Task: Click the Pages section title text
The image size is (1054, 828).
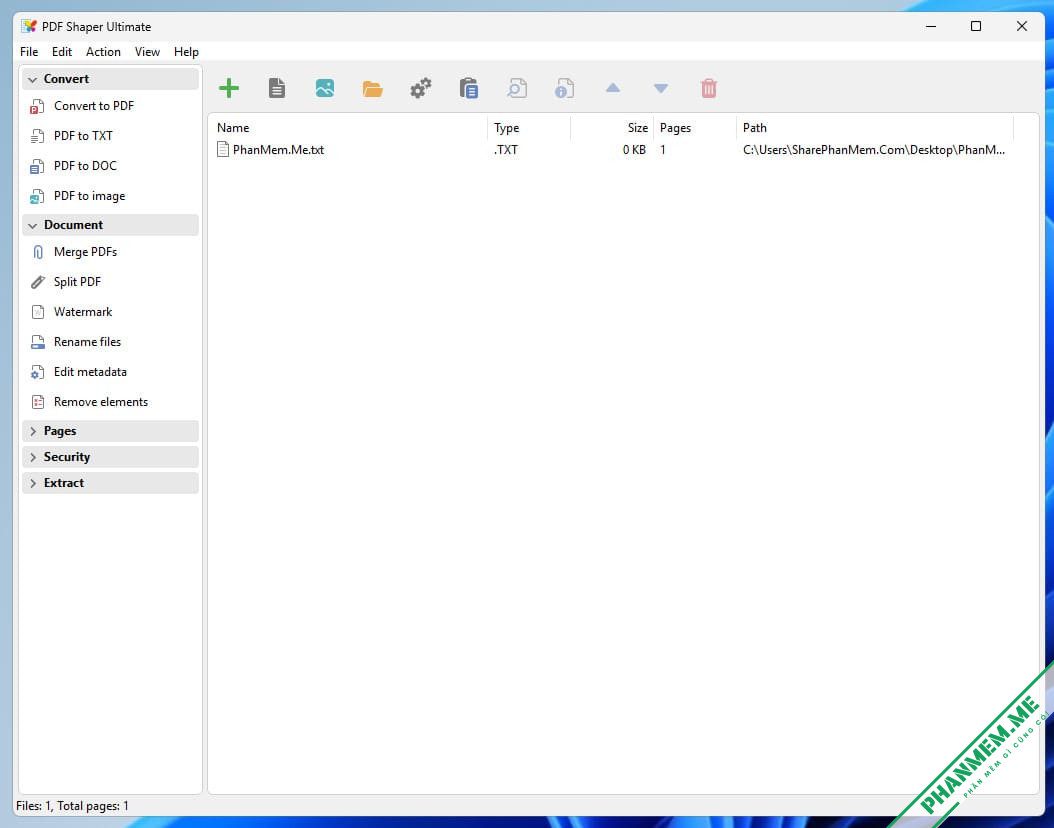Action: point(60,431)
